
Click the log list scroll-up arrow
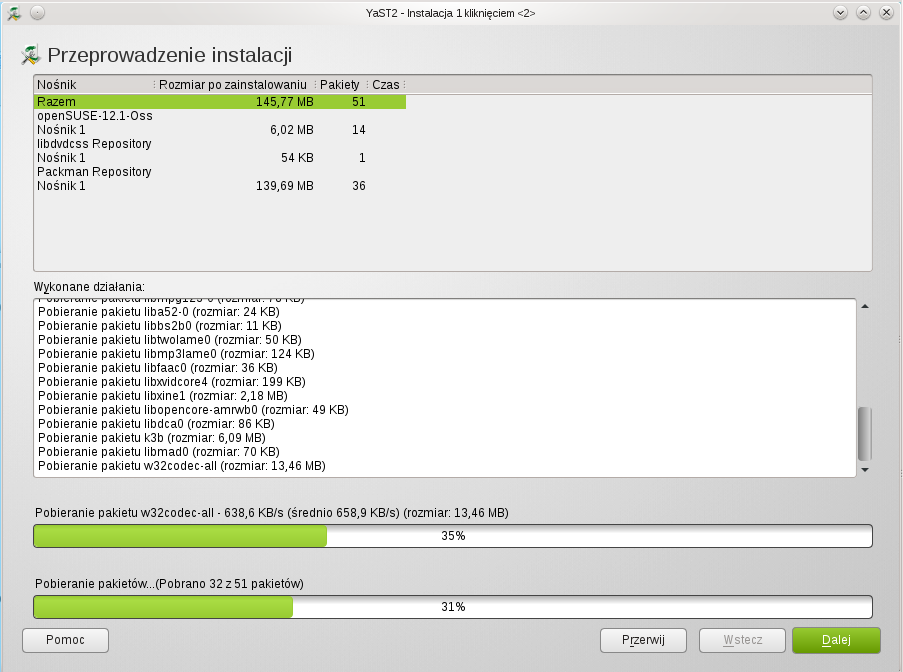865,306
